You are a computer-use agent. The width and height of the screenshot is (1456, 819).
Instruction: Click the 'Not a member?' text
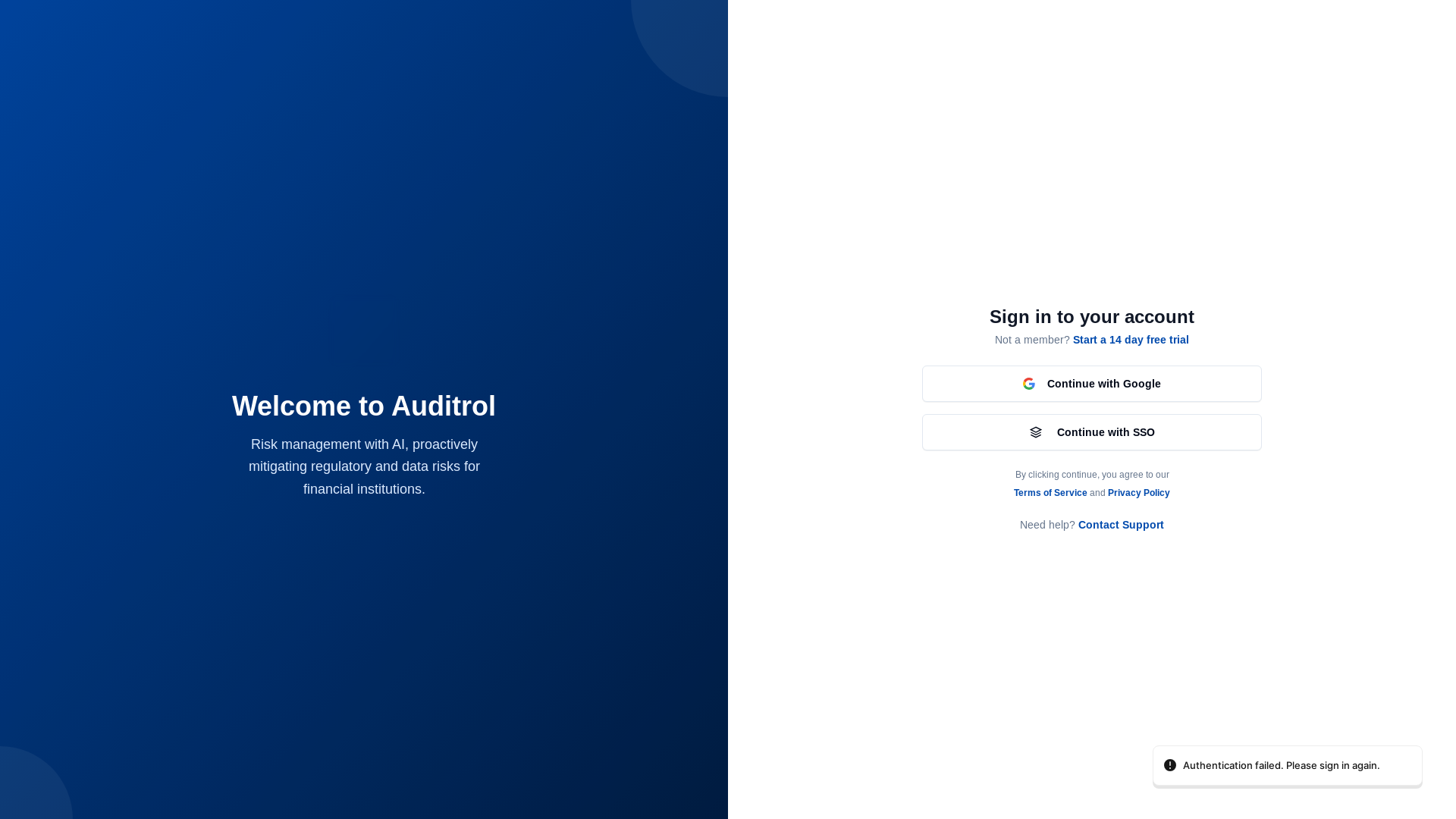pos(1032,340)
